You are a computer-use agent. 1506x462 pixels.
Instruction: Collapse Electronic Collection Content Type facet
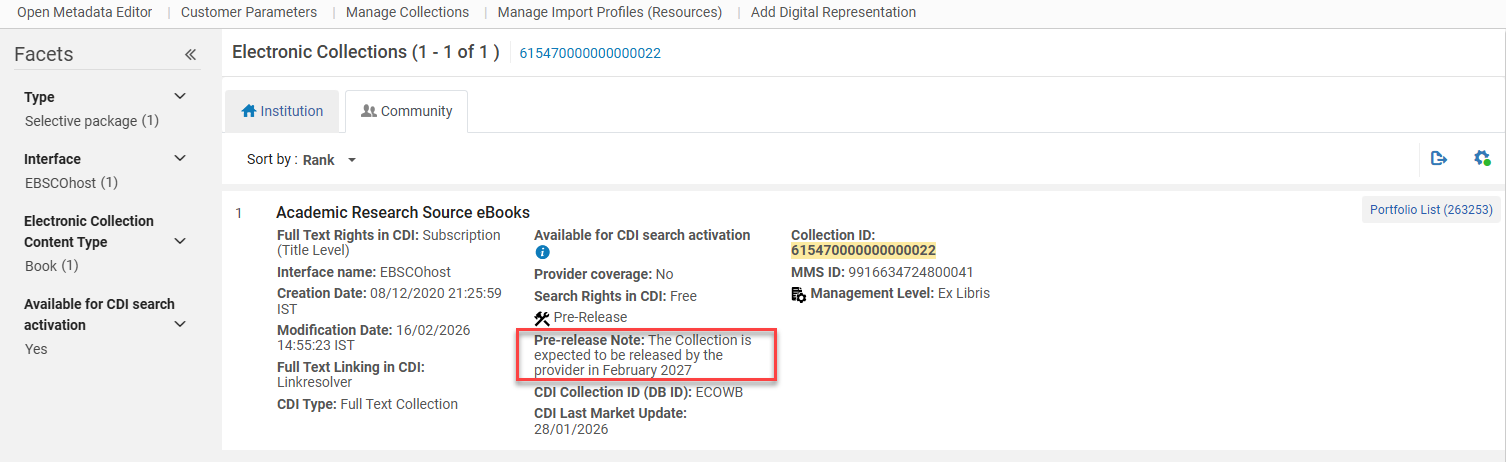coord(180,242)
